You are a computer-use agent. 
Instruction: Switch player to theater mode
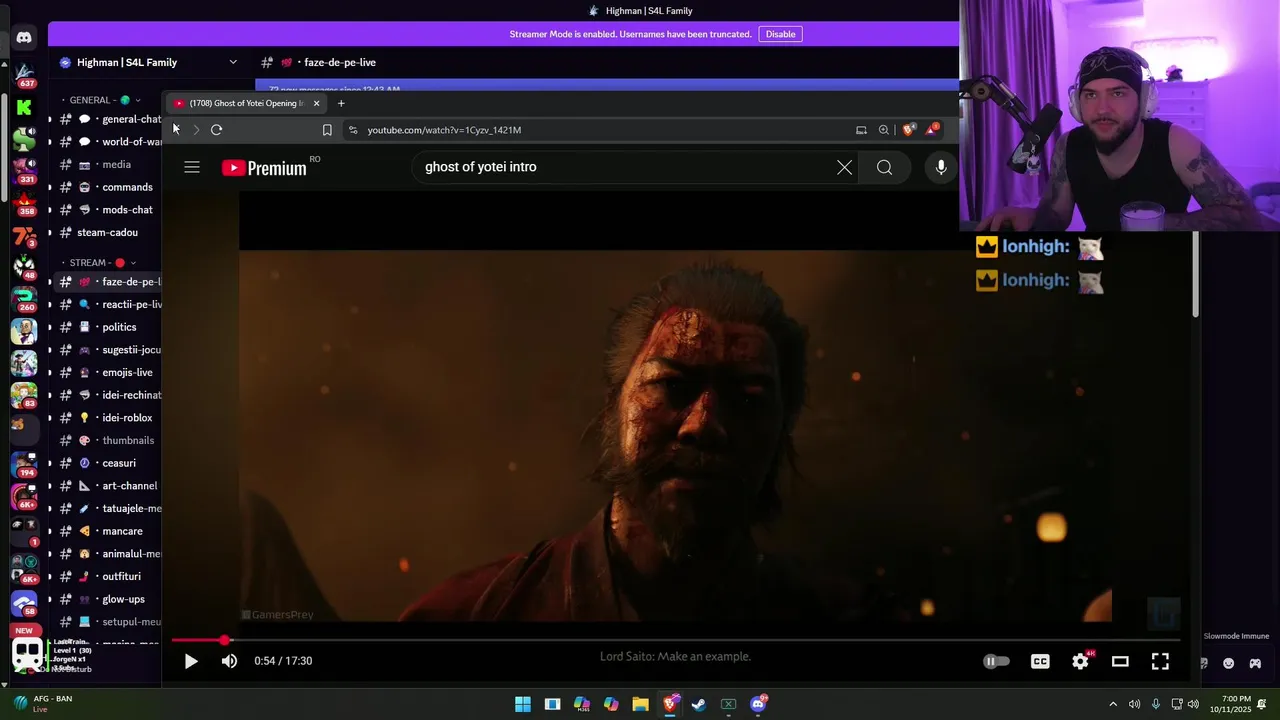coord(1120,661)
